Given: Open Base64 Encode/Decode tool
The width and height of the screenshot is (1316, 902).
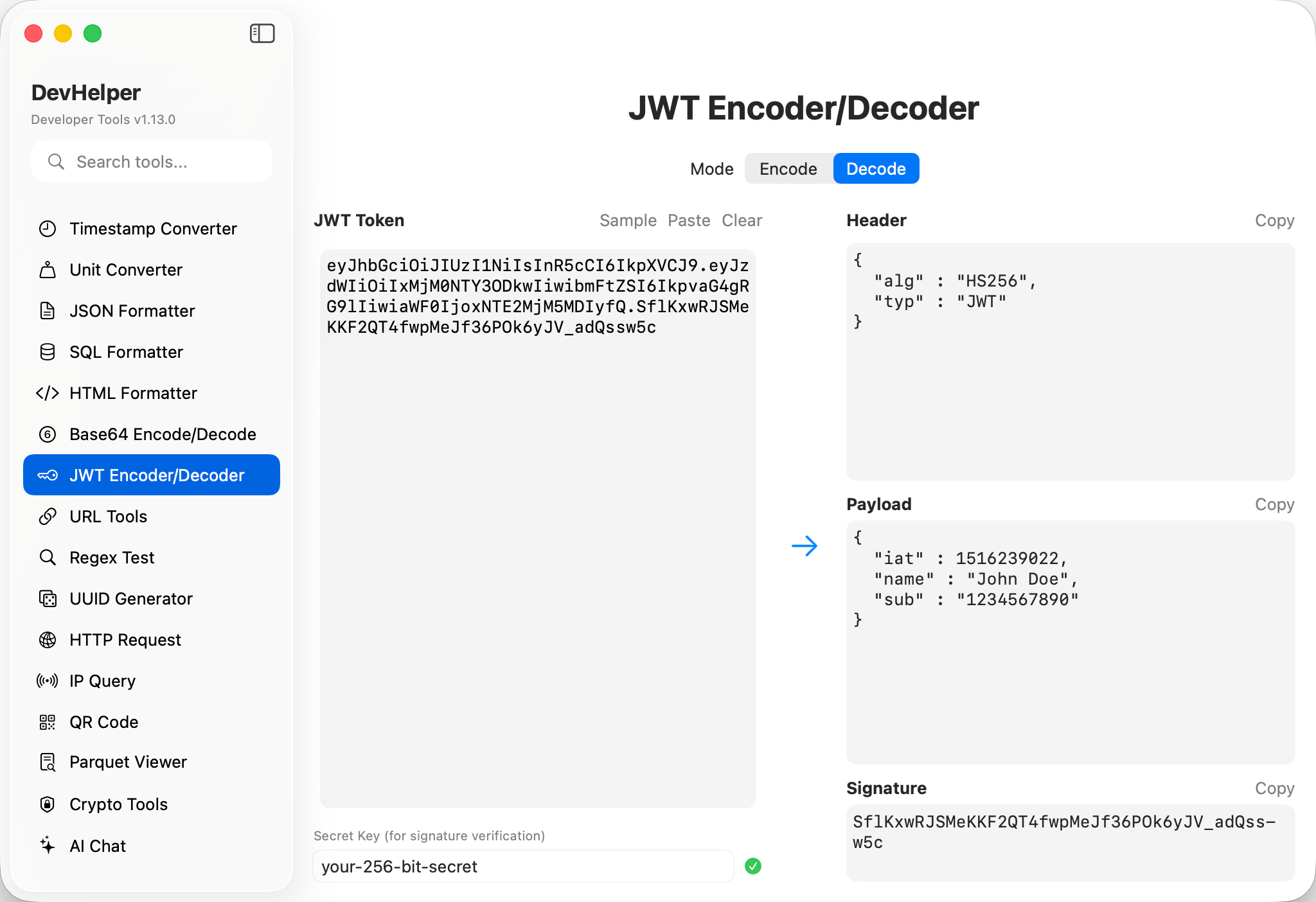Looking at the screenshot, I should point(162,434).
